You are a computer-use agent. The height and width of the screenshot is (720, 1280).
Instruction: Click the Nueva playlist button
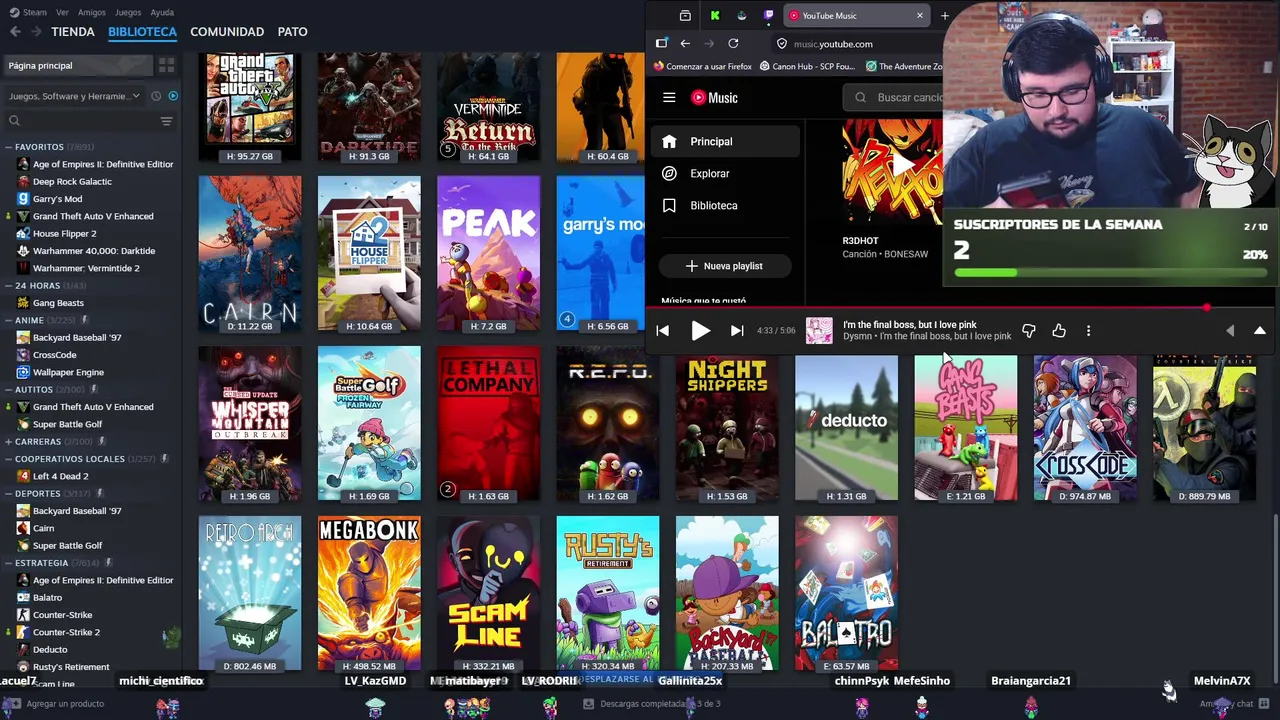[724, 266]
